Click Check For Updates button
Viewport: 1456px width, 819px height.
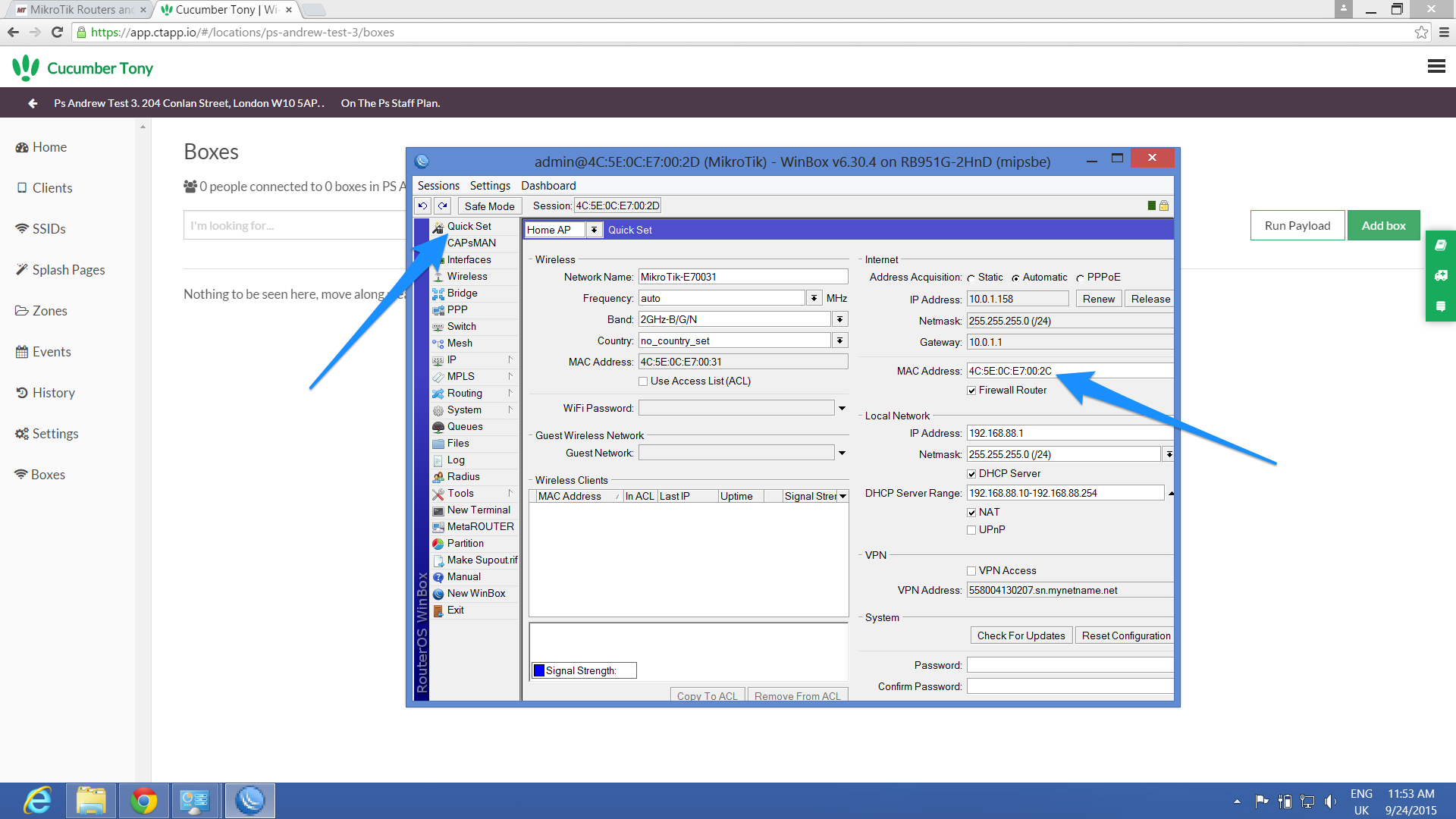pos(1021,635)
